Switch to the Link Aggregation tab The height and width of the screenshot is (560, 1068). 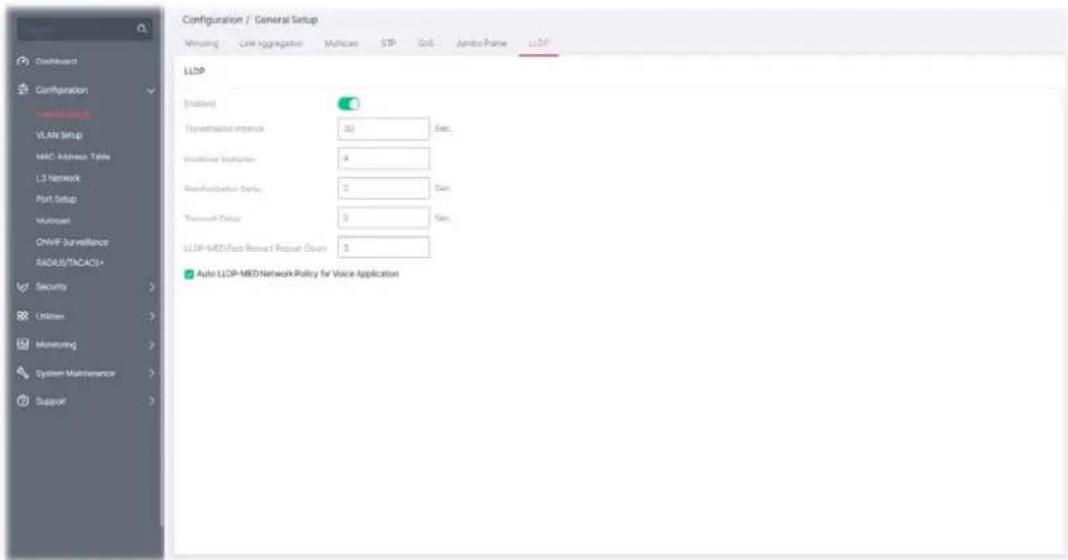click(x=270, y=43)
